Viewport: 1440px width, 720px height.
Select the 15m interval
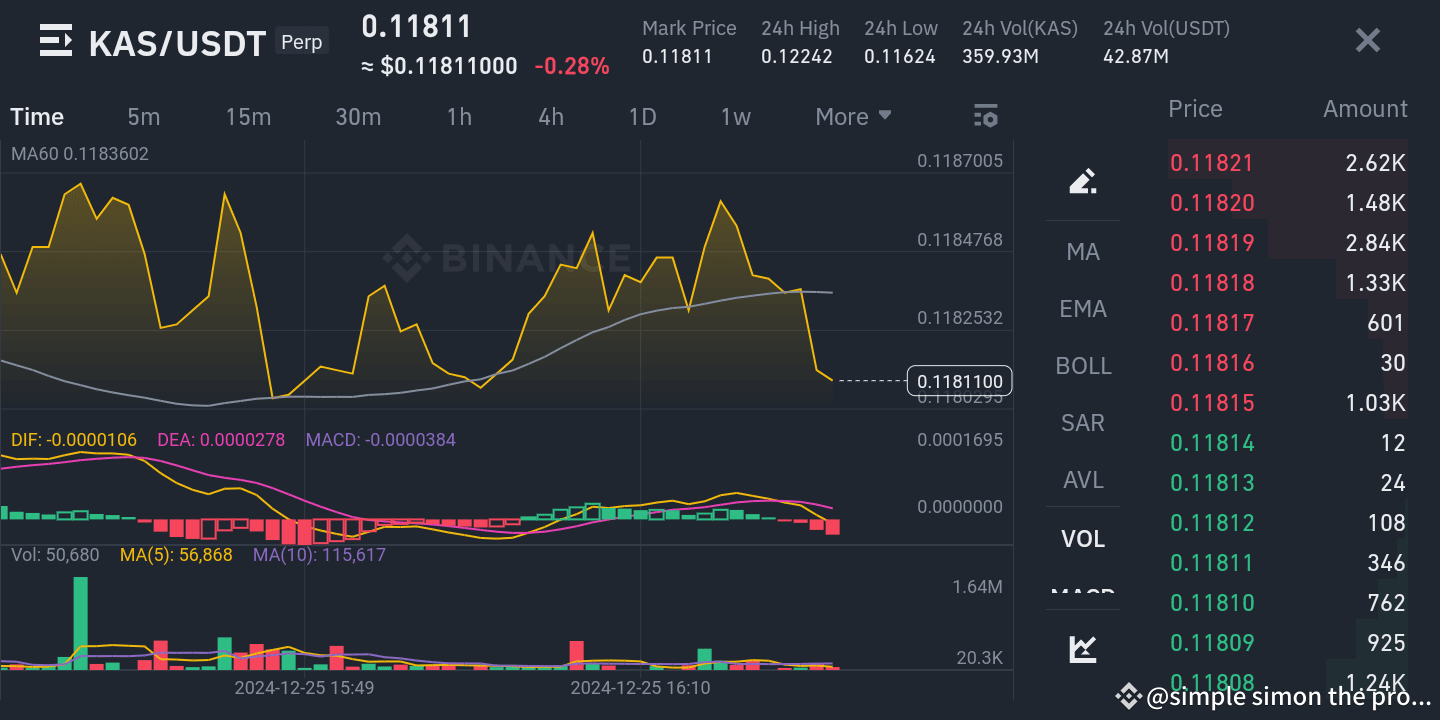pyautogui.click(x=248, y=116)
